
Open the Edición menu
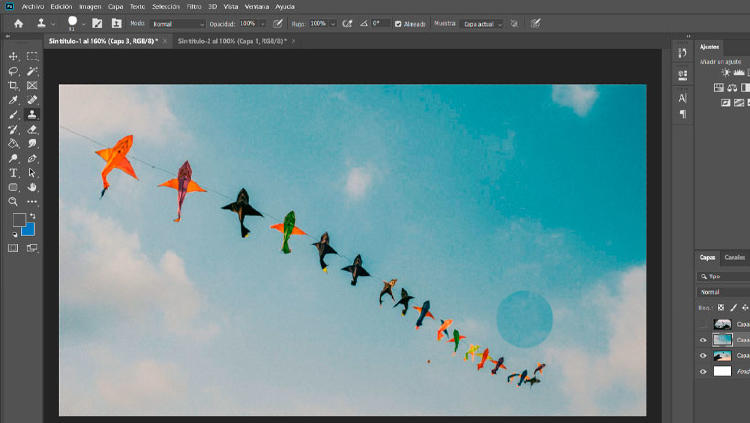(61, 7)
